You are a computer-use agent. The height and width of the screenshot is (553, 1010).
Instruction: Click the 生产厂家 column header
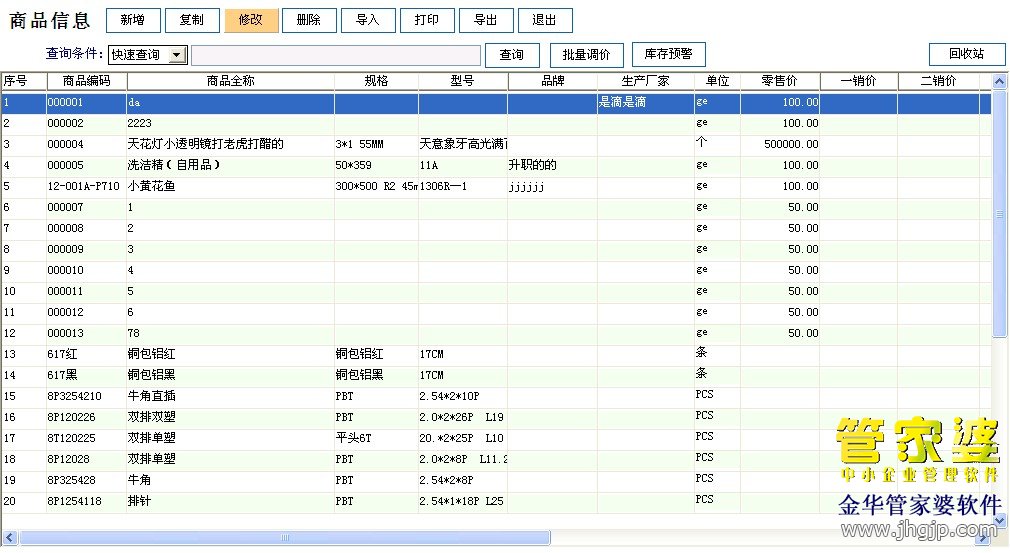coord(645,81)
